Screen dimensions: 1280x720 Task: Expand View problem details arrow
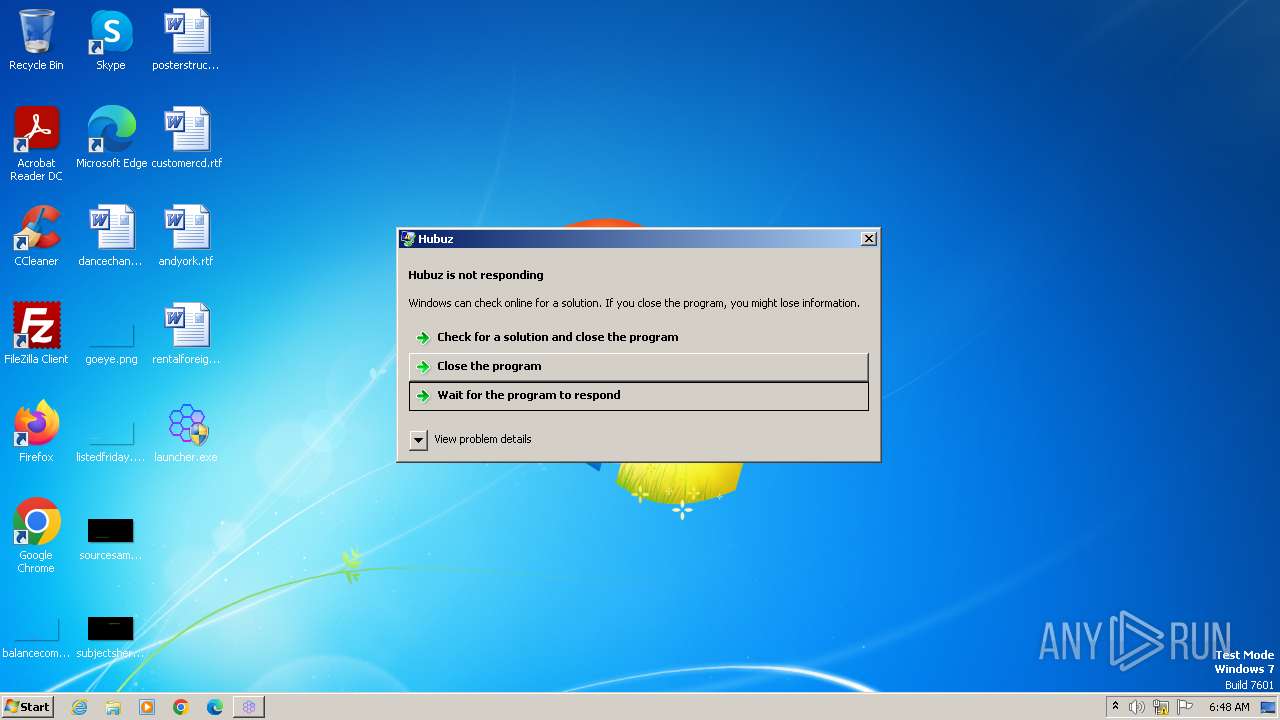[418, 440]
